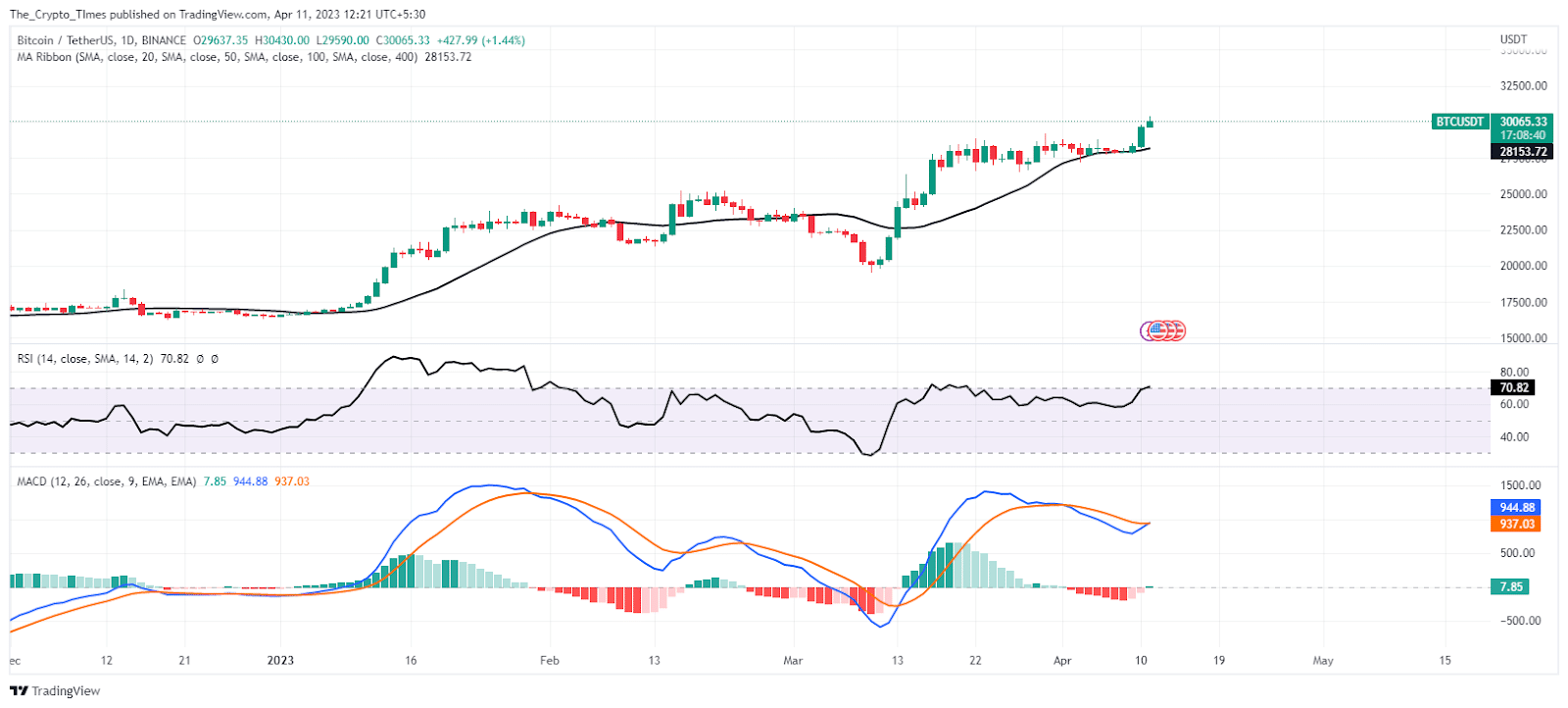Click the 17:08:40 candle countdown label
The height and width of the screenshot is (708, 1568).
(x=1523, y=135)
